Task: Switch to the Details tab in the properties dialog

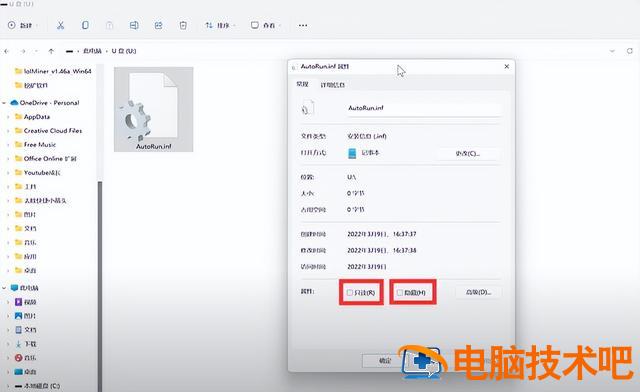Action: (x=333, y=85)
